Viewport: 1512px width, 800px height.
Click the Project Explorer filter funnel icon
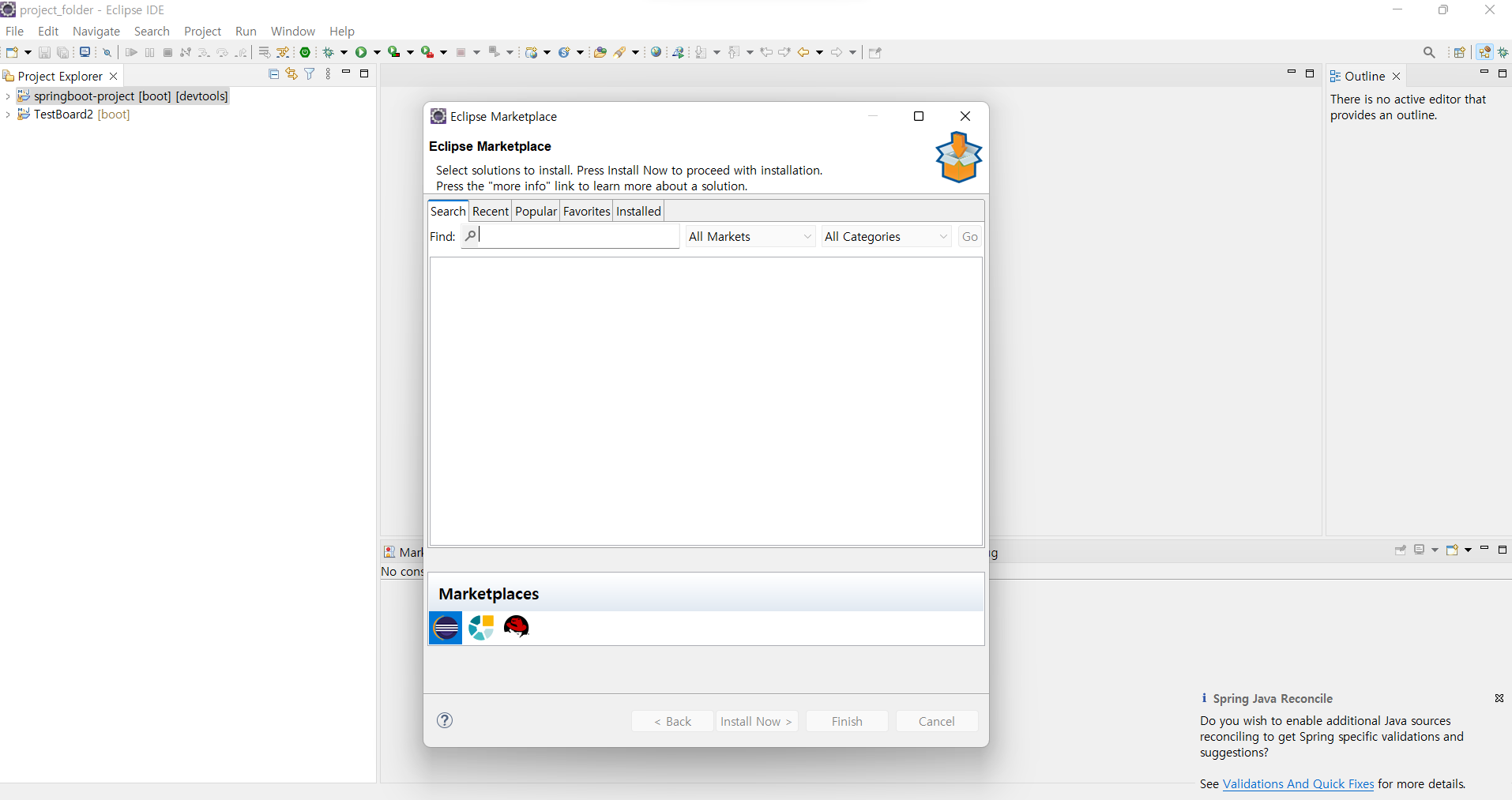(x=310, y=73)
